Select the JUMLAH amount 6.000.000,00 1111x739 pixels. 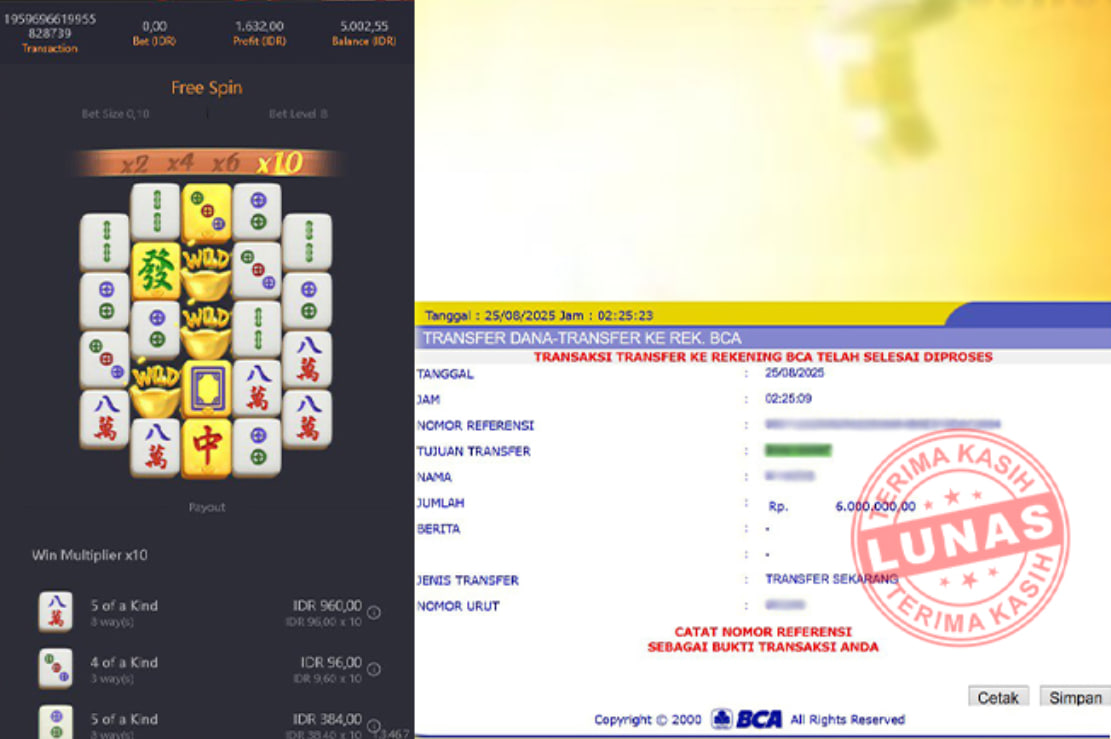[x=876, y=506]
